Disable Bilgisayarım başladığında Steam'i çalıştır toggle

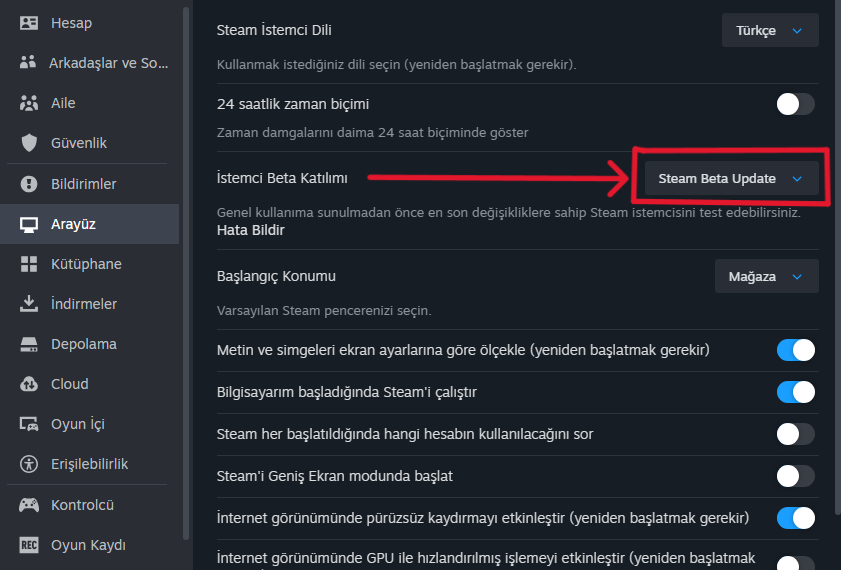point(795,392)
